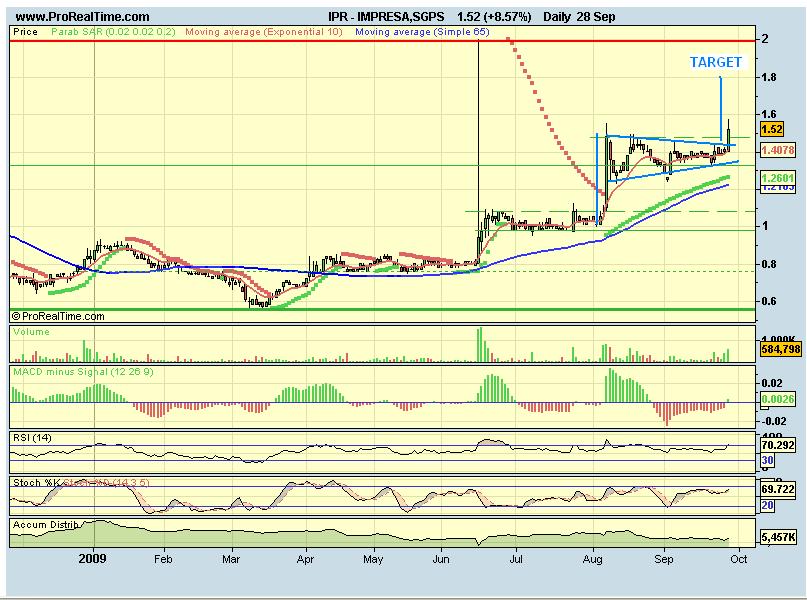This screenshot has width=807, height=600.
Task: Click the 30 level label in RSI panel
Action: pyautogui.click(x=767, y=461)
